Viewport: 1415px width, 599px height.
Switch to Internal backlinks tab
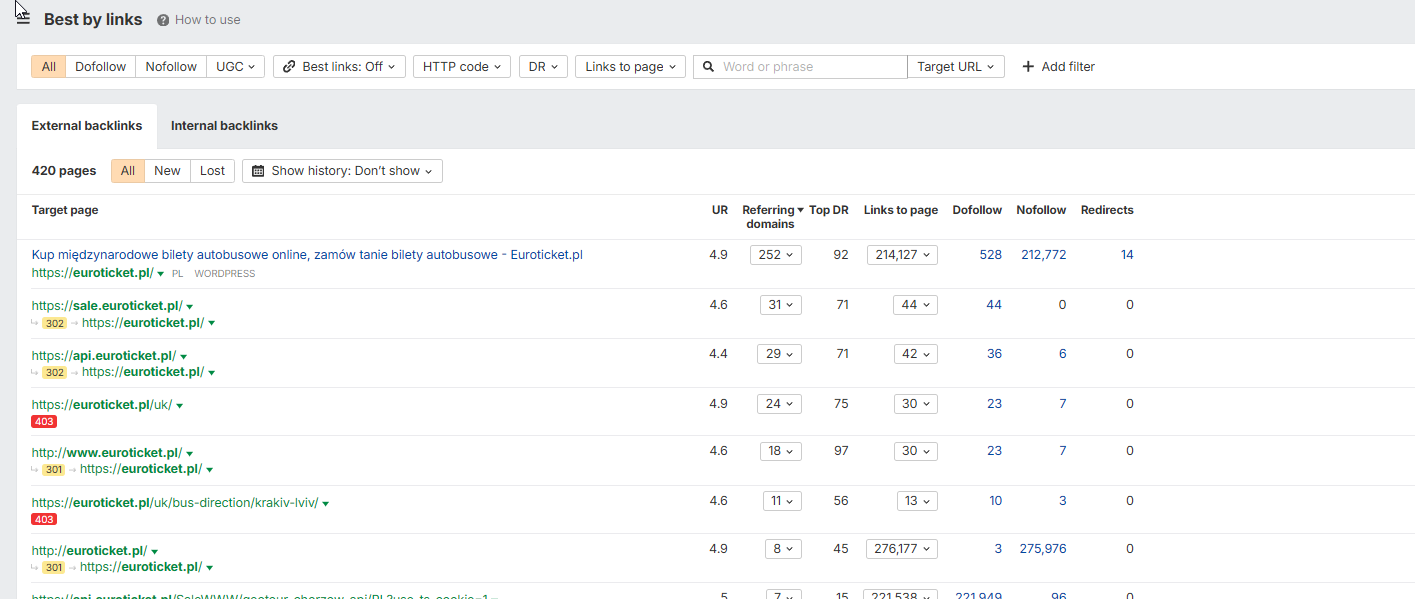click(x=224, y=126)
